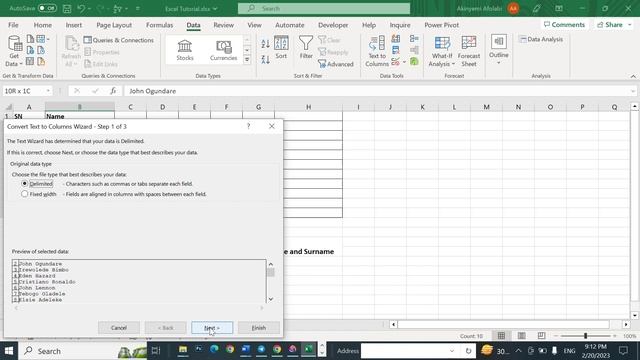The image size is (640, 360).
Task: Select the Fixed width radio option
Action: [24, 194]
